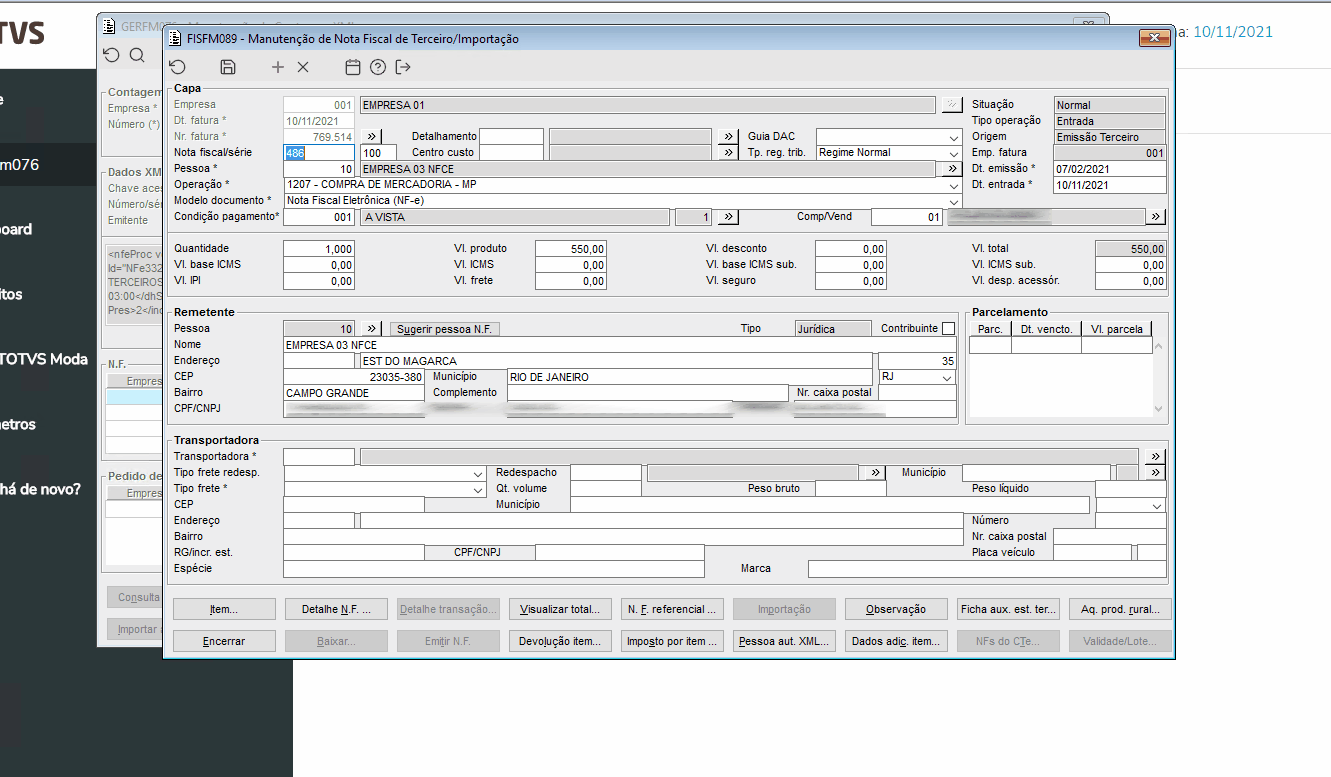The width and height of the screenshot is (1331, 777).
Task: Click the Dt. emissão date field
Action: [1108, 169]
